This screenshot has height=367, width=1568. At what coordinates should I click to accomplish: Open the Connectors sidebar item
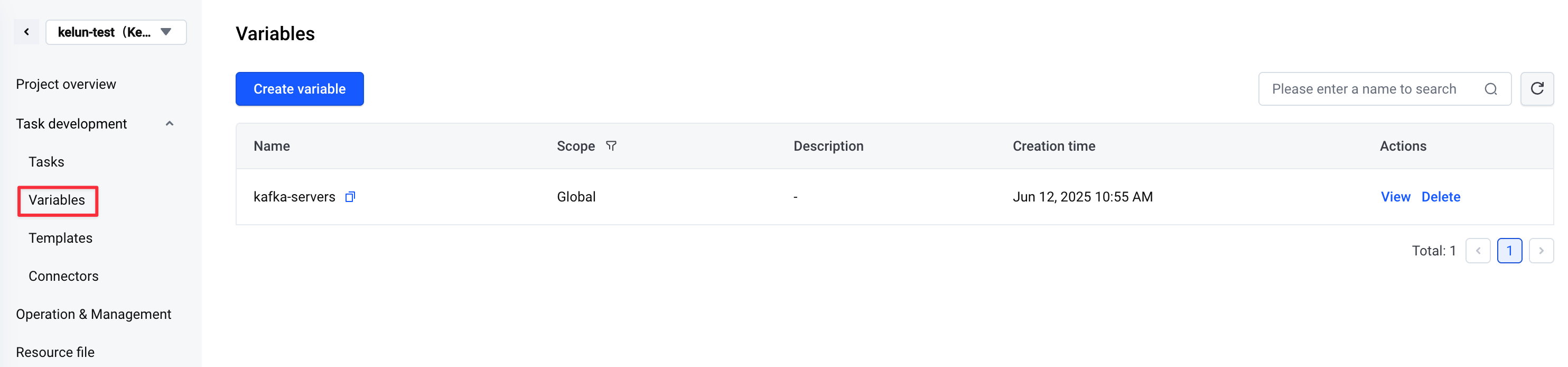pos(63,276)
